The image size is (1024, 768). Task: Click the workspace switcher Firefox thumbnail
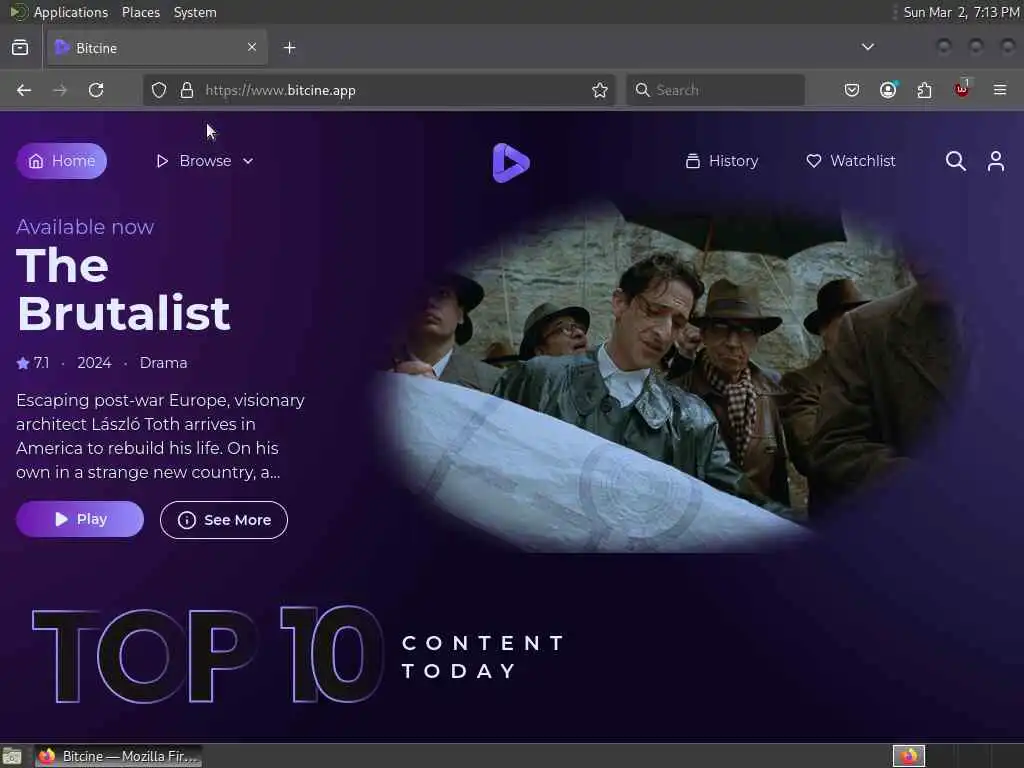[909, 756]
